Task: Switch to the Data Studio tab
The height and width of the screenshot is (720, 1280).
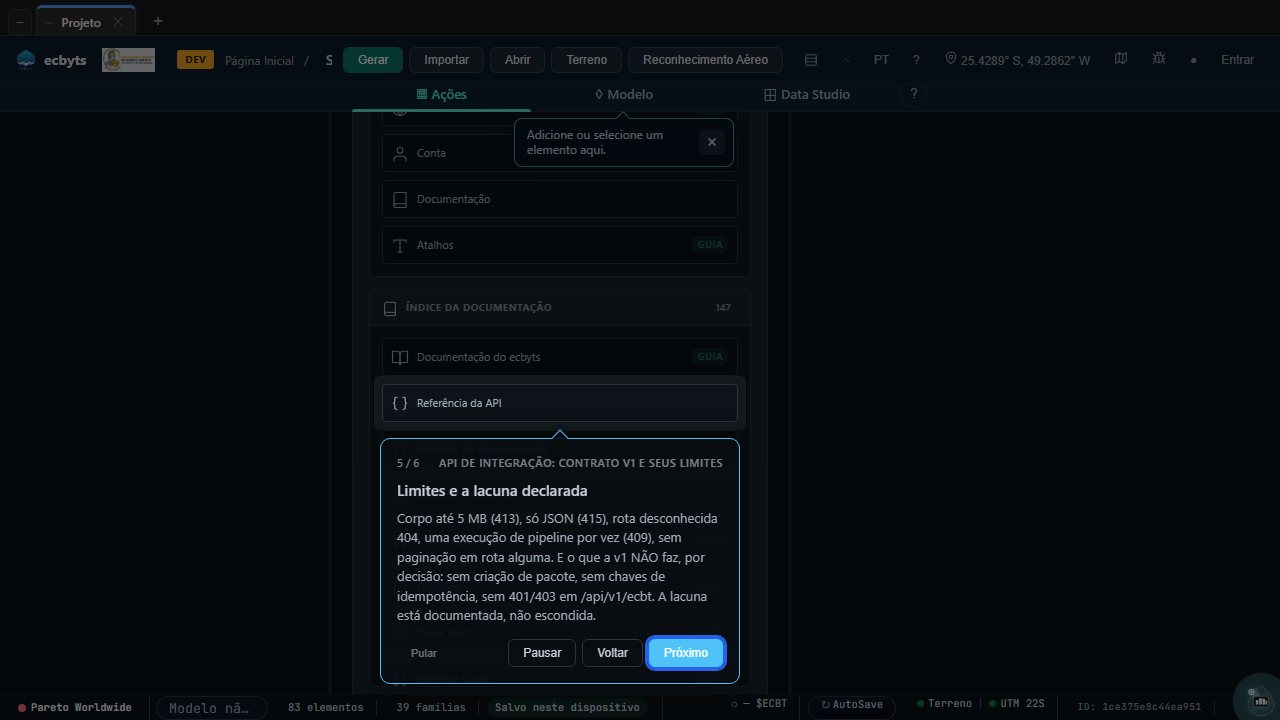Action: [x=807, y=94]
